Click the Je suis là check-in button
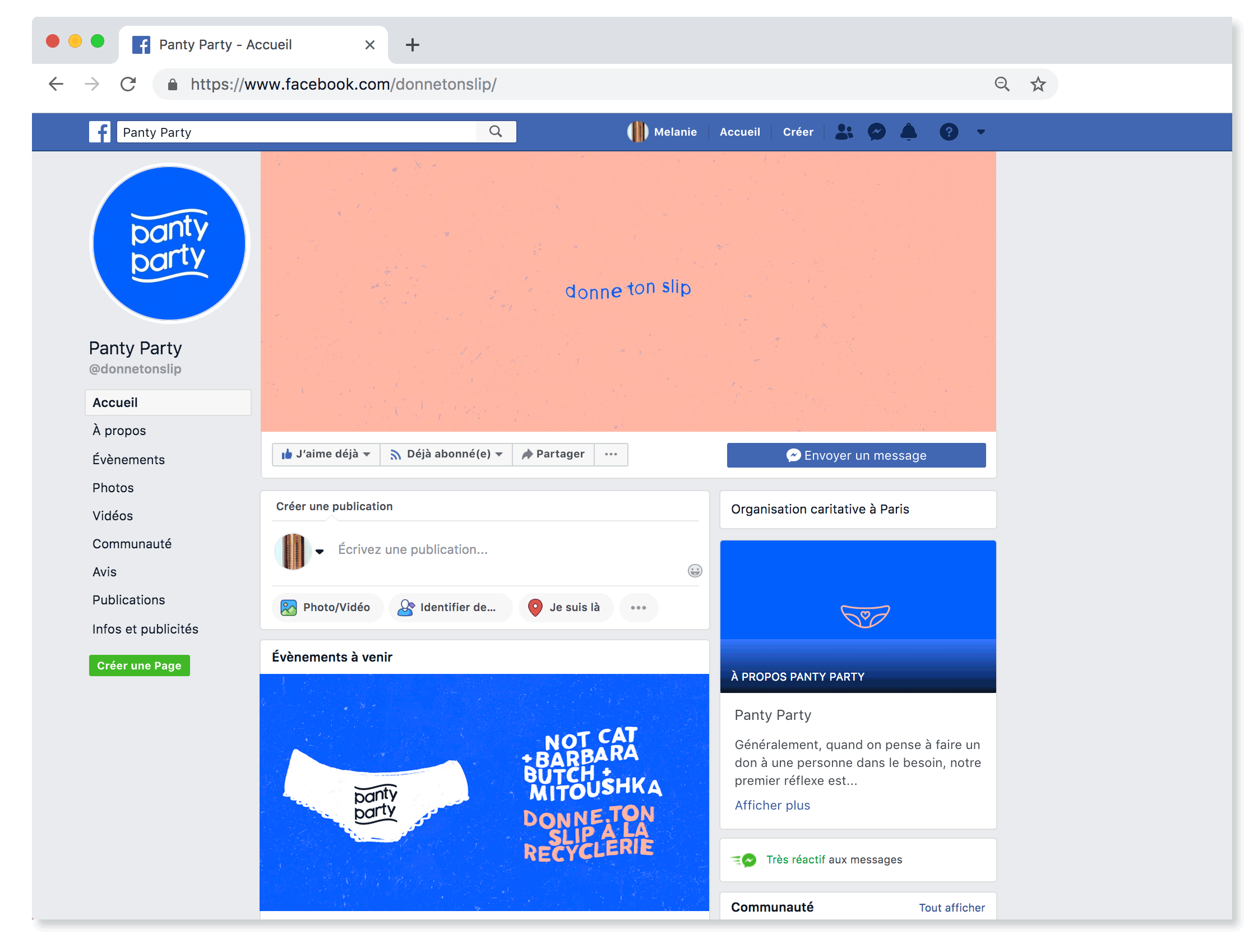Viewport: 1258px width, 952px height. pos(565,607)
